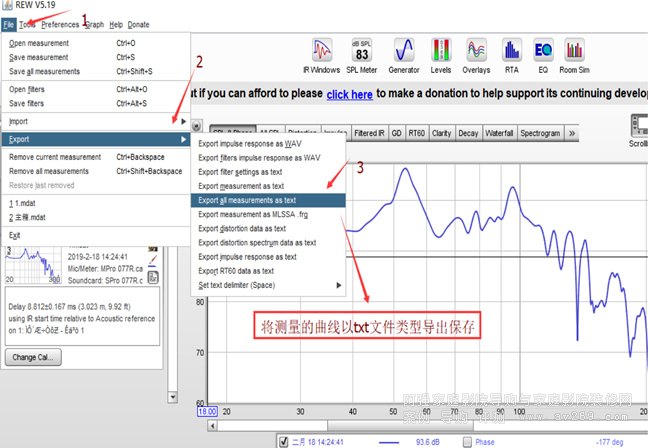This screenshot has width=650, height=448.
Task: Launch the Room Sim tool
Action: (x=574, y=54)
